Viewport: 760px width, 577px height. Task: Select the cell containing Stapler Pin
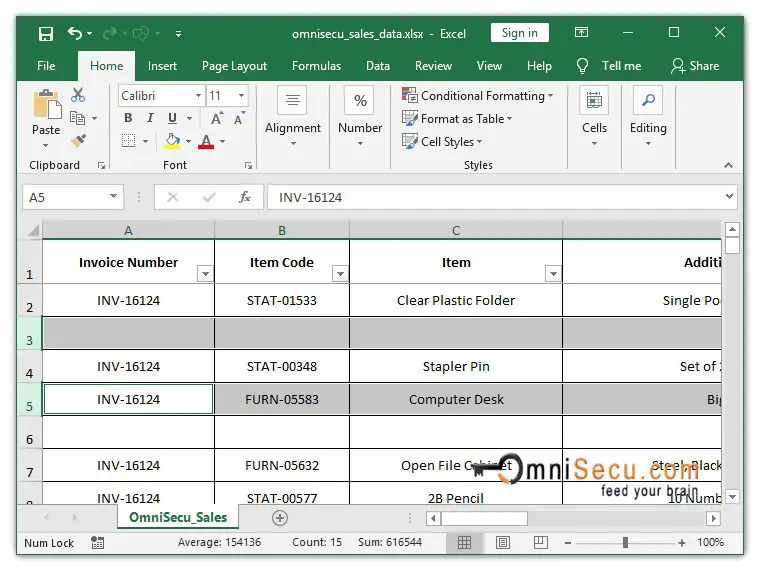click(x=456, y=366)
